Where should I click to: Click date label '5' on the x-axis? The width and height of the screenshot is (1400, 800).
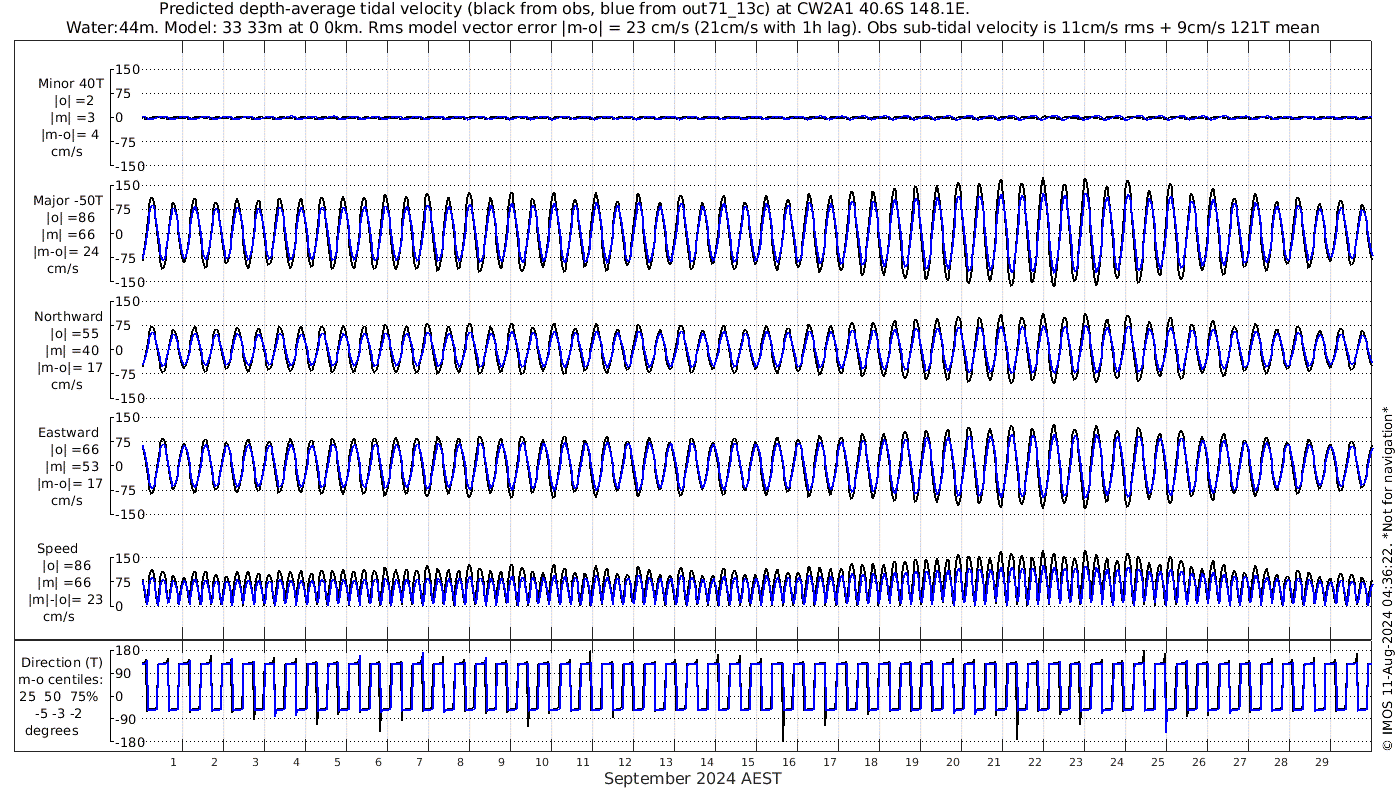click(337, 763)
